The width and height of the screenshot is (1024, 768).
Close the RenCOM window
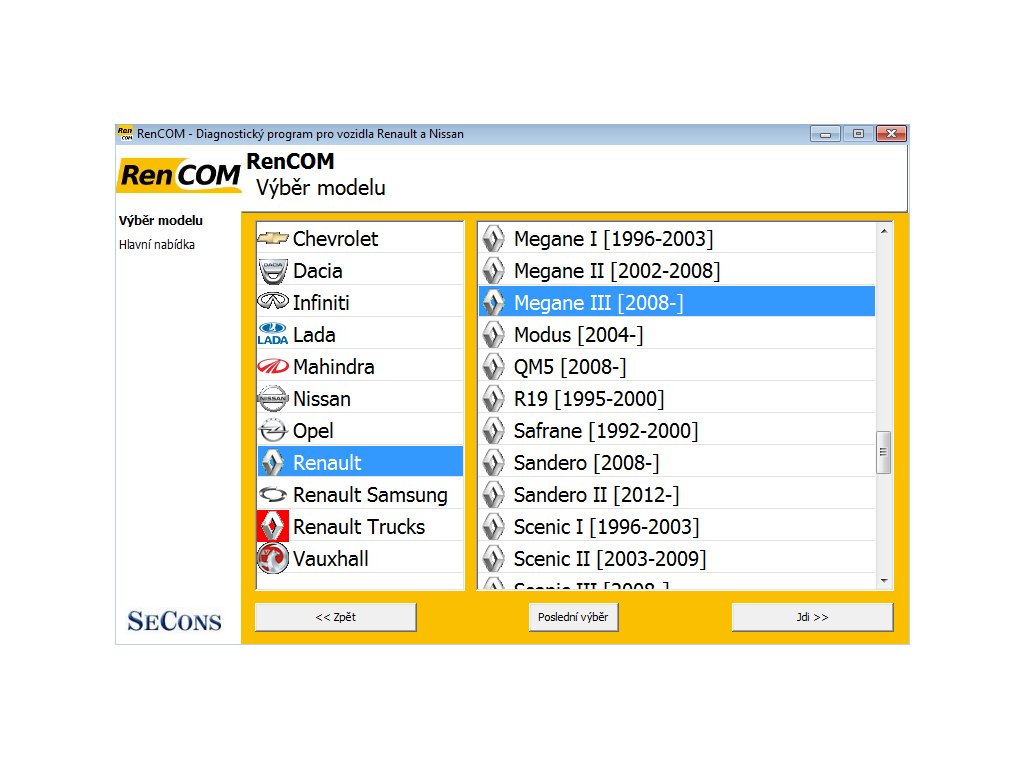coord(891,134)
